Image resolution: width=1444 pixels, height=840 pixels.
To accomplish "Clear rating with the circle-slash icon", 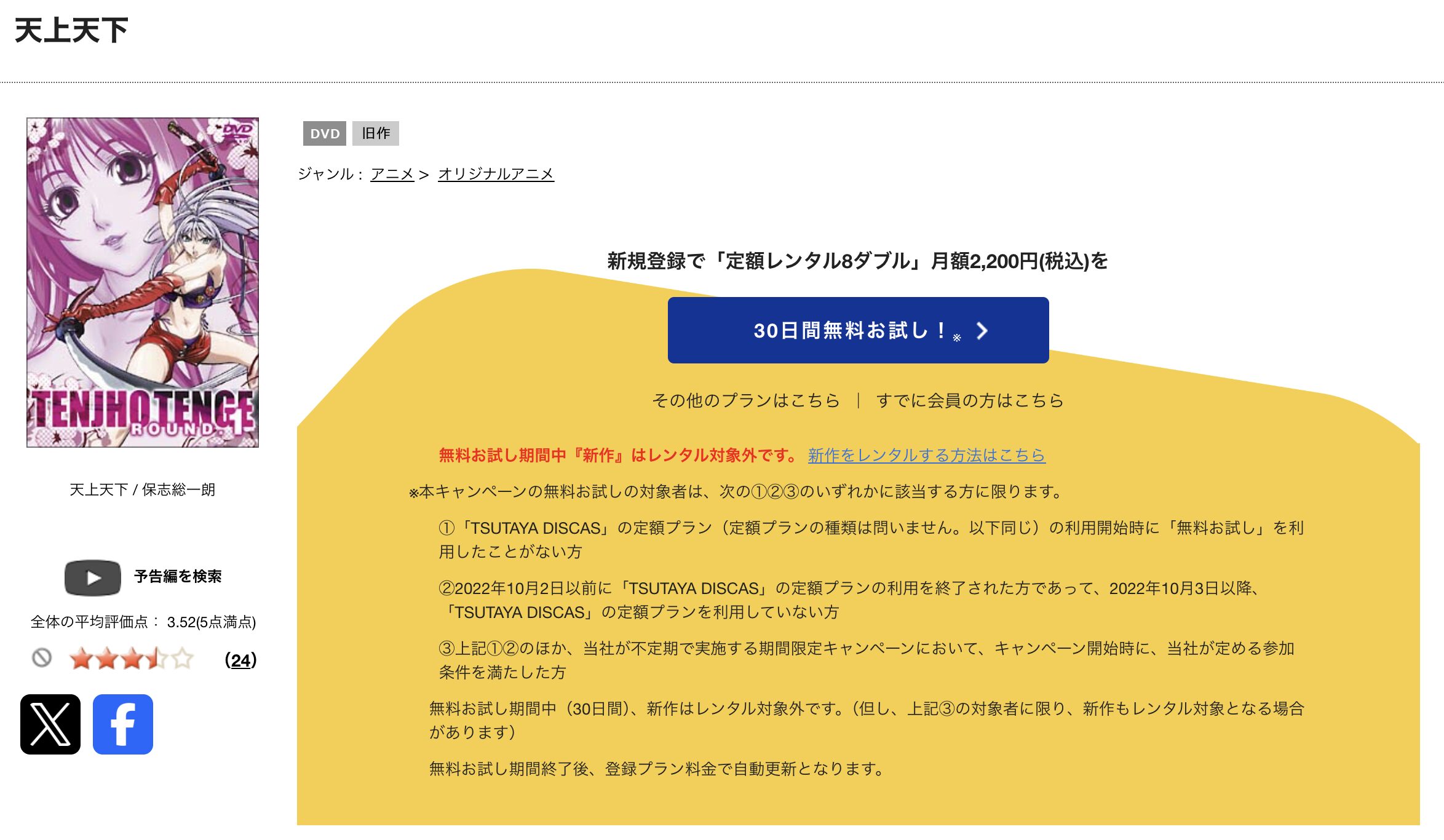I will (x=42, y=658).
